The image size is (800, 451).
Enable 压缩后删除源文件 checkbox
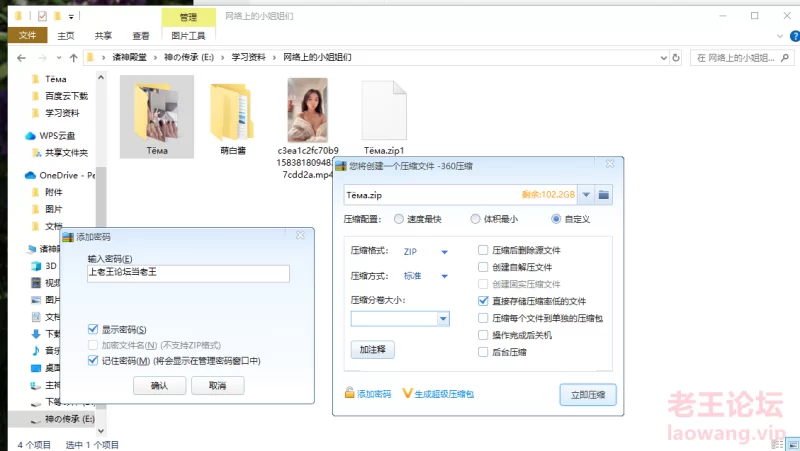[484, 250]
